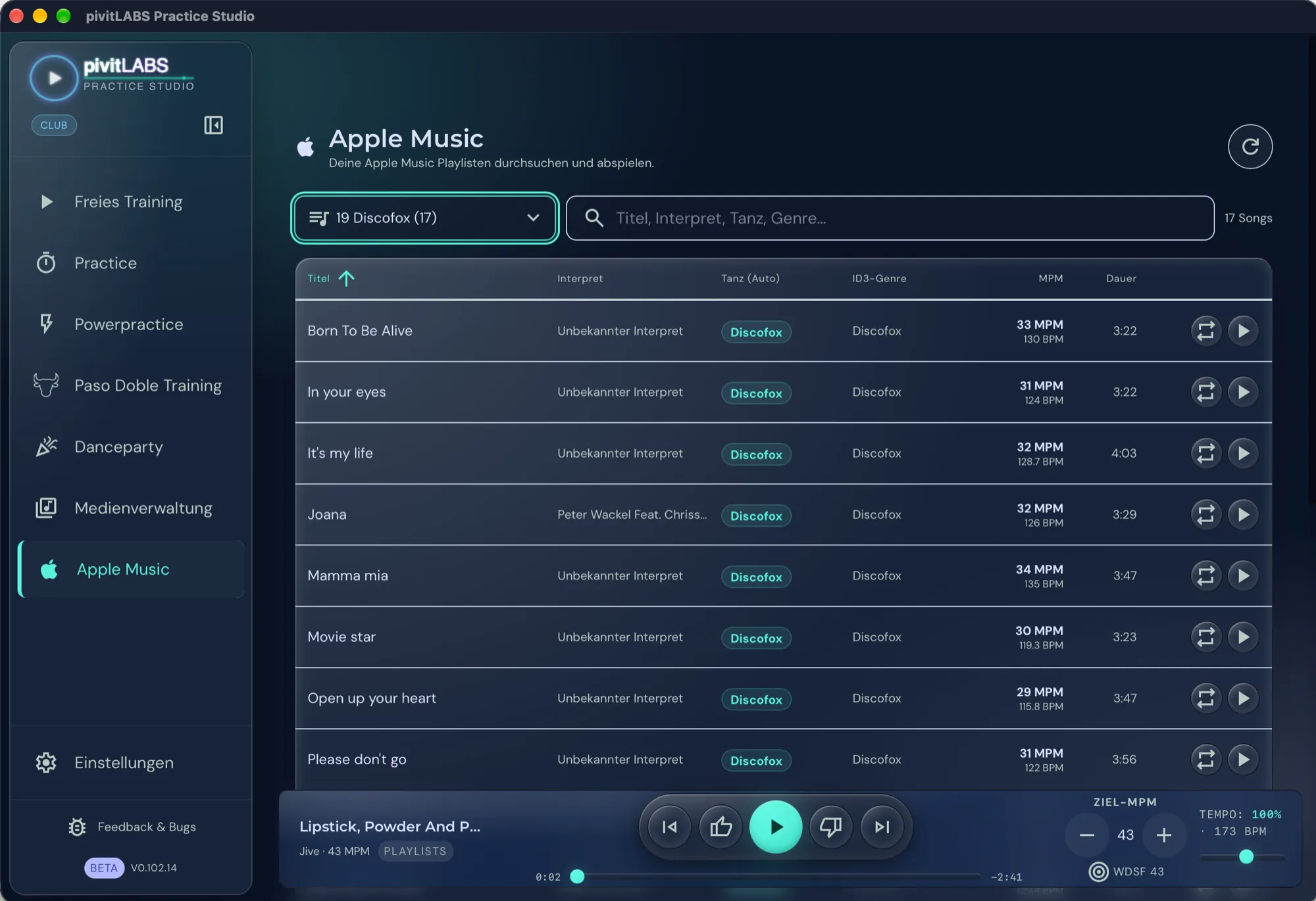Like the current song with thumbs up
Screen dimensions: 1316x901
pyautogui.click(x=721, y=827)
